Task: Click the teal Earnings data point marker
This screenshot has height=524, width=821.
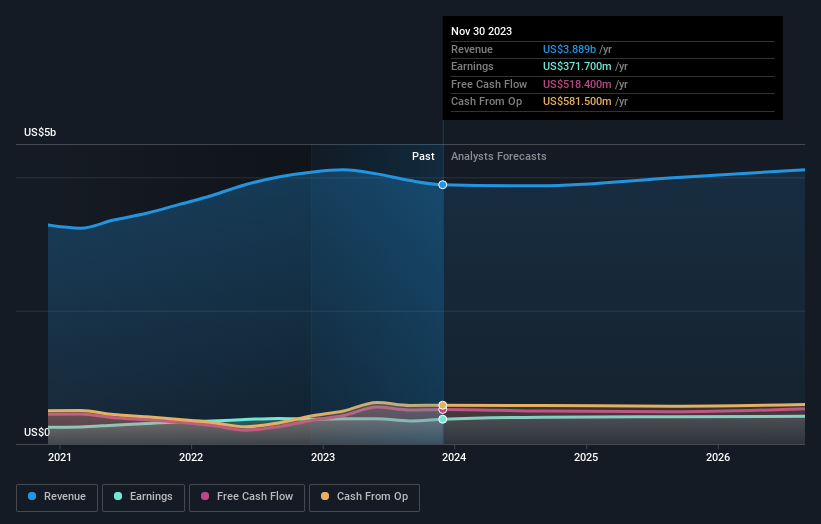Action: (x=442, y=419)
